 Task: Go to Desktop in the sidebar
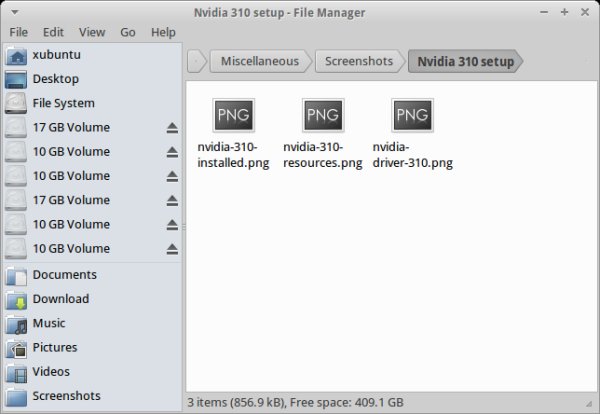tap(92, 79)
